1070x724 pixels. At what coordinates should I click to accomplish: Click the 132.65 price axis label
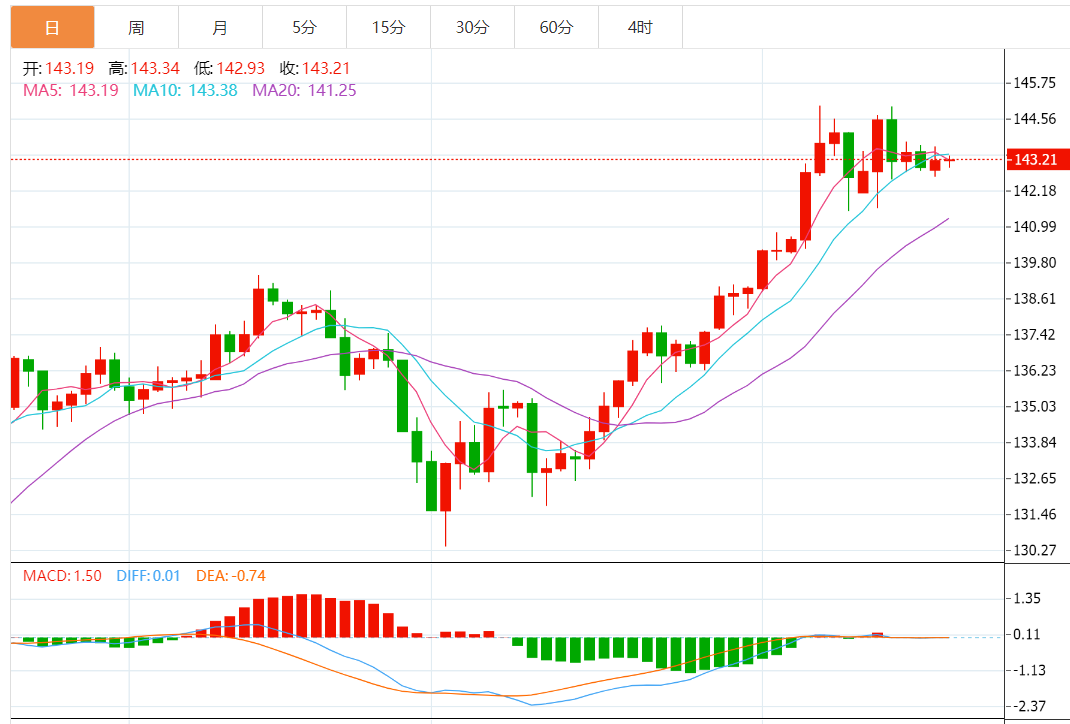1035,478
